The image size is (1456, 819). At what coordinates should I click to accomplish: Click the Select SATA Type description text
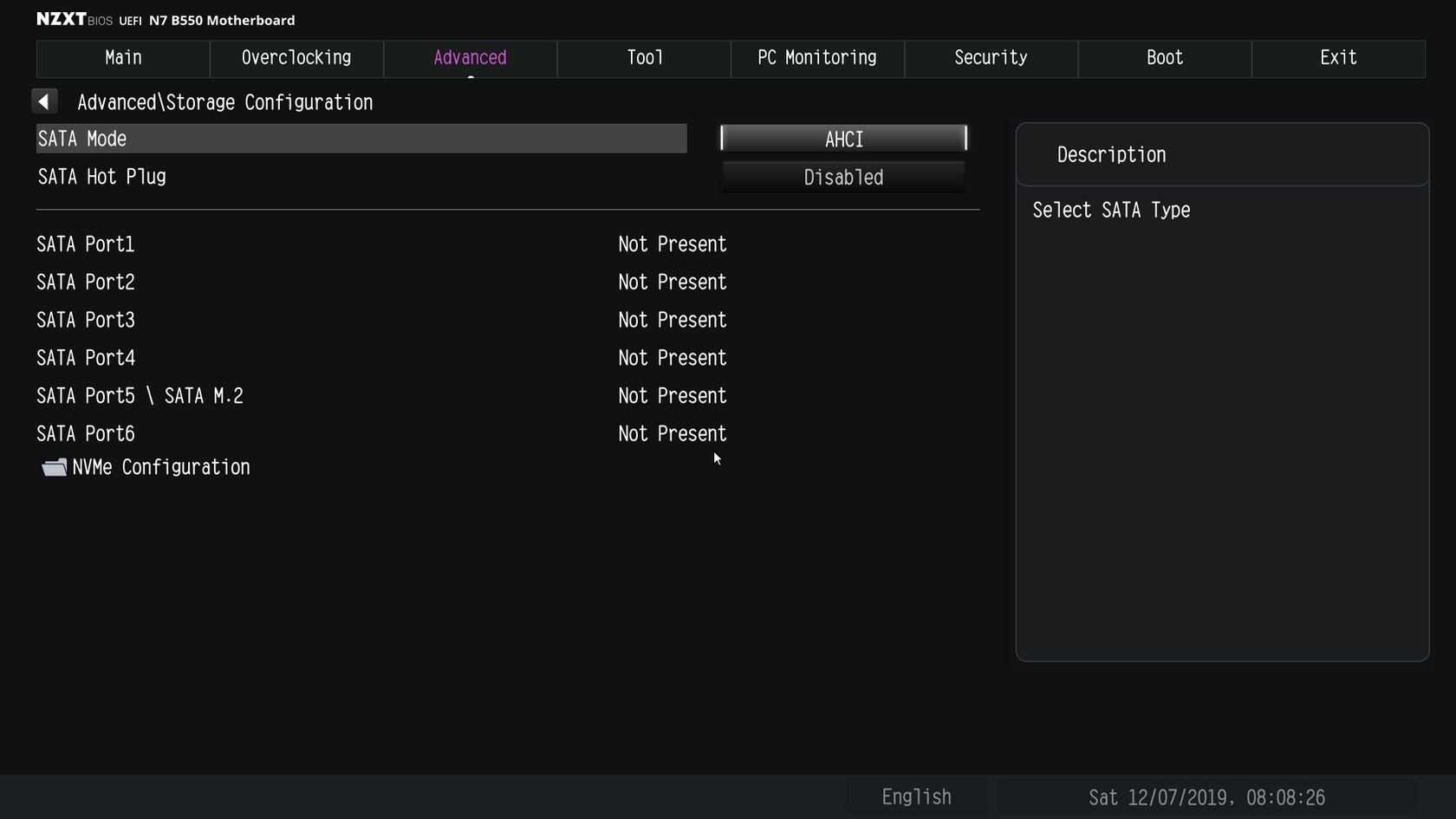1111,211
